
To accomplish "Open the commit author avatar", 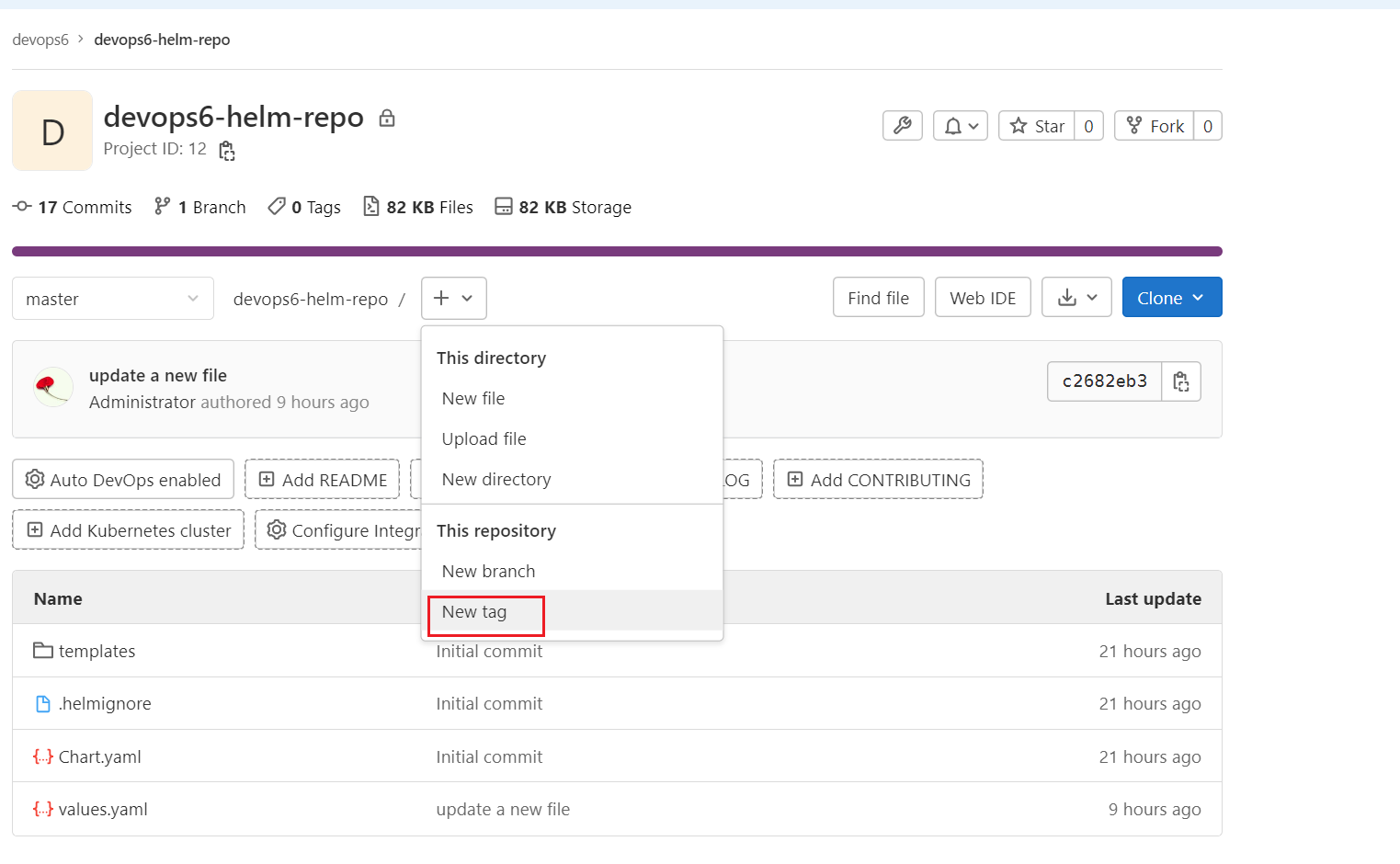I will [x=53, y=387].
